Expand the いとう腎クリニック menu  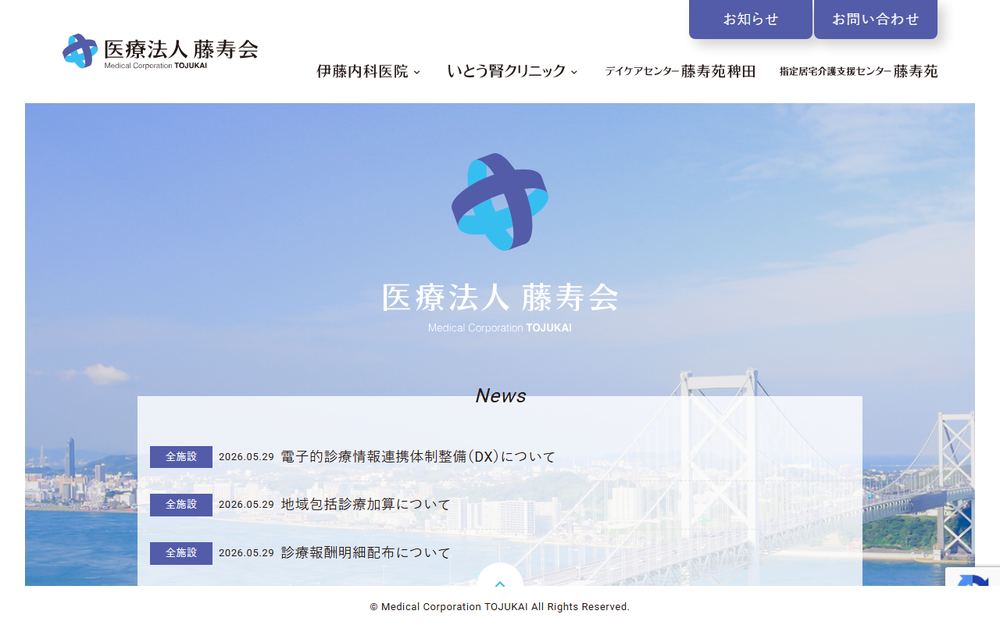click(x=512, y=71)
